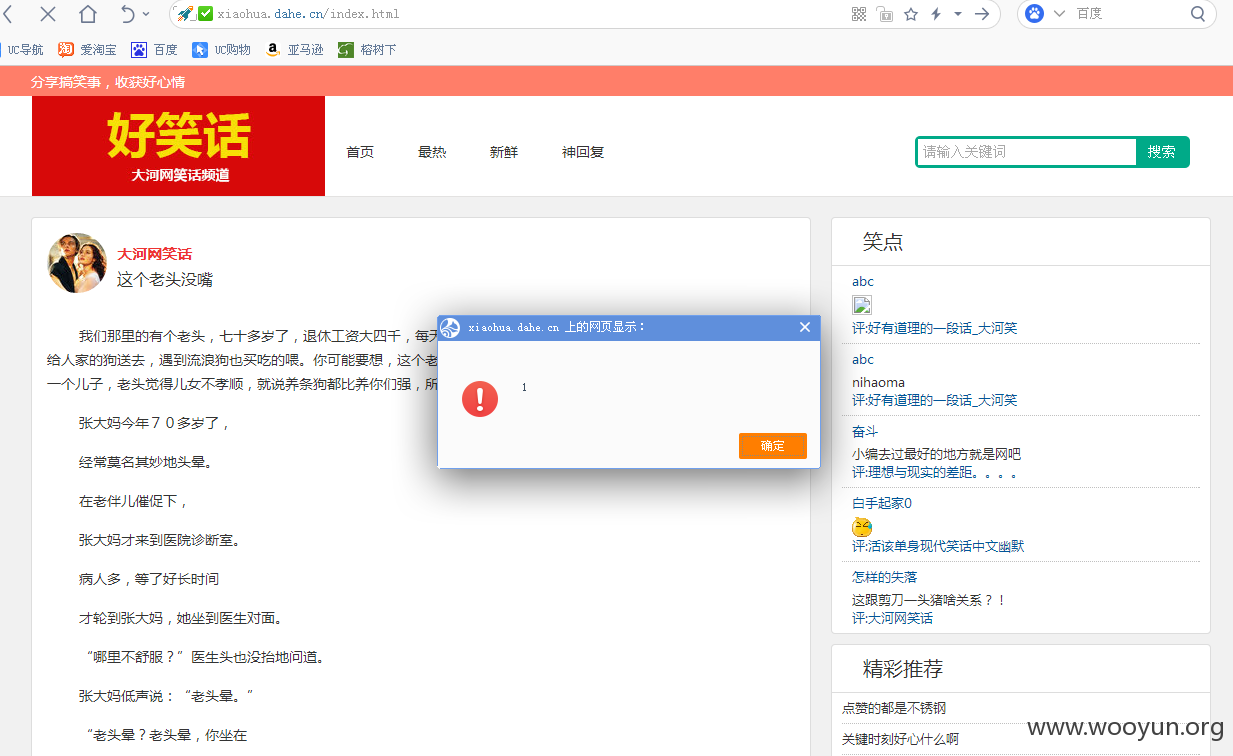Click the green 搜索 button
This screenshot has width=1233, height=756.
pyautogui.click(x=1162, y=152)
